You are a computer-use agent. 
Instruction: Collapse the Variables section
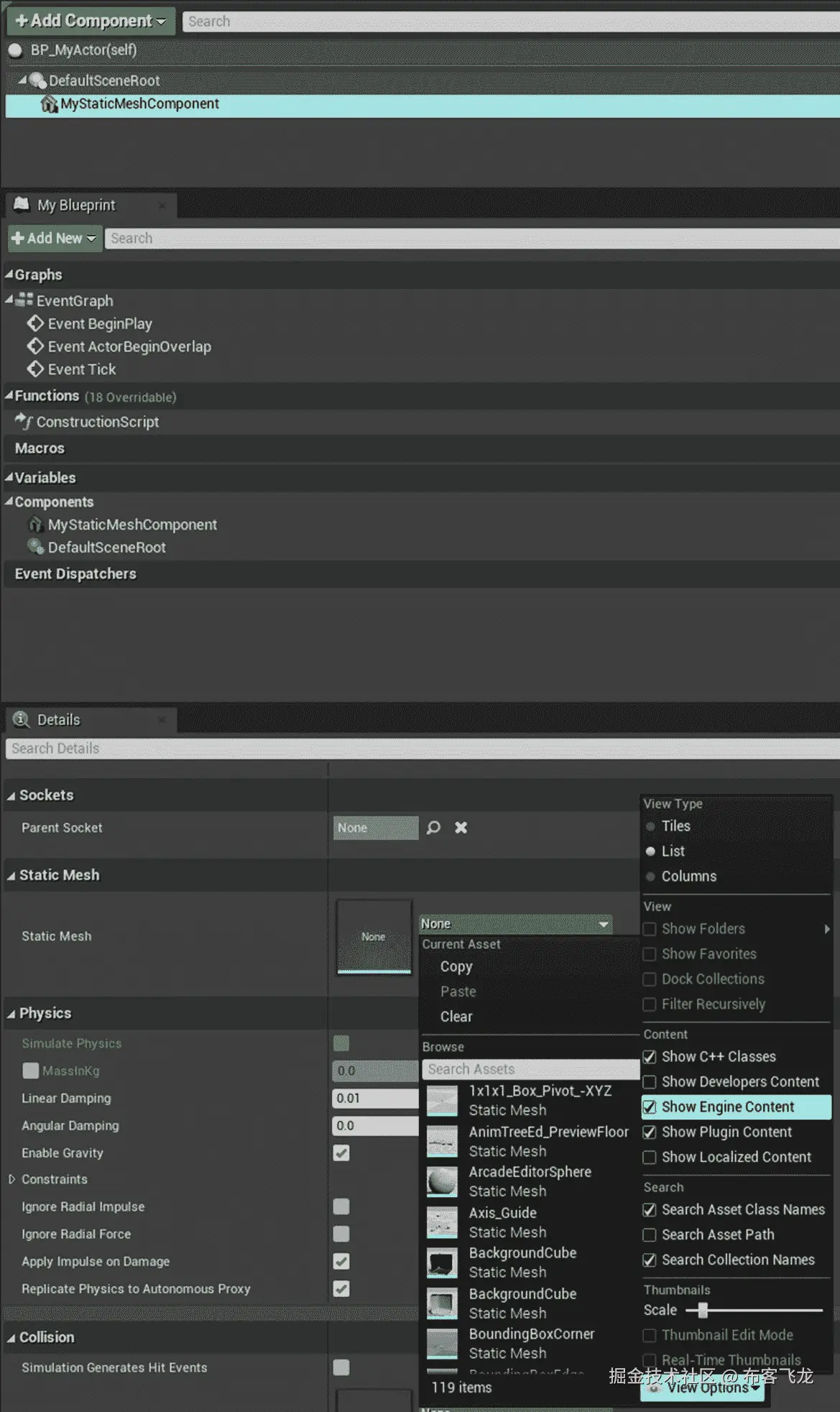click(x=9, y=477)
